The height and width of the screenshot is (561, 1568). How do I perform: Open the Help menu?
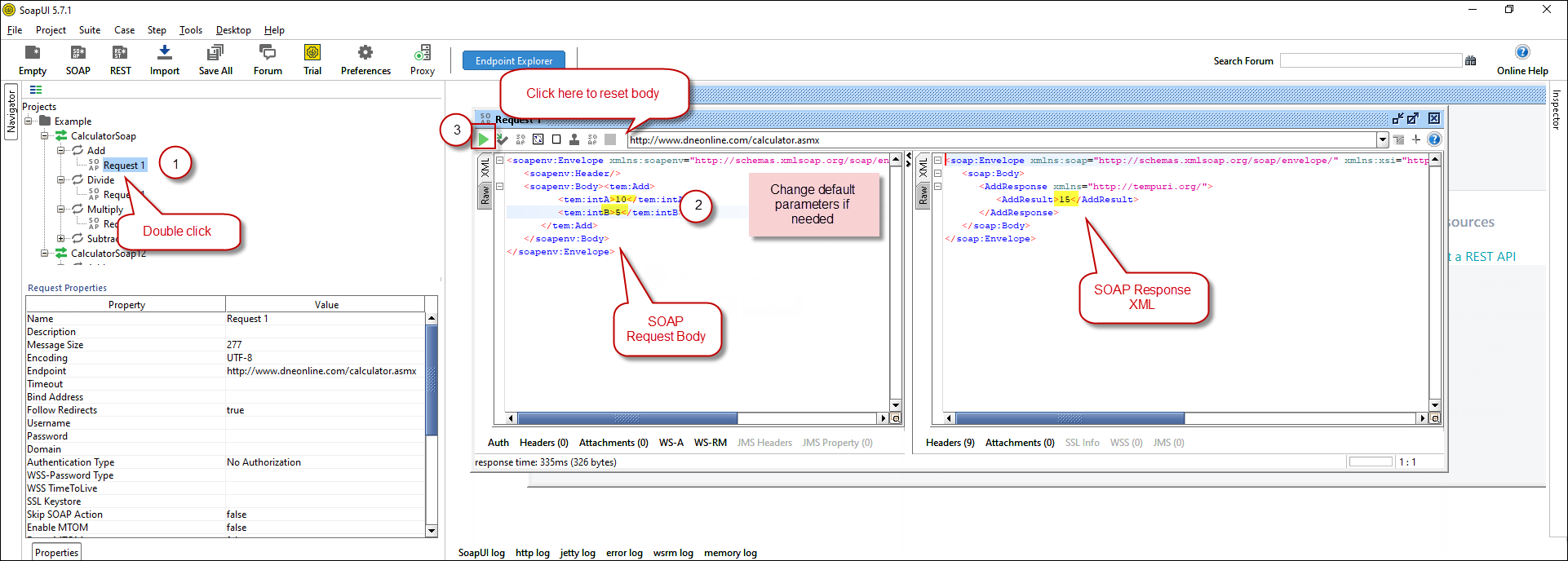click(274, 30)
